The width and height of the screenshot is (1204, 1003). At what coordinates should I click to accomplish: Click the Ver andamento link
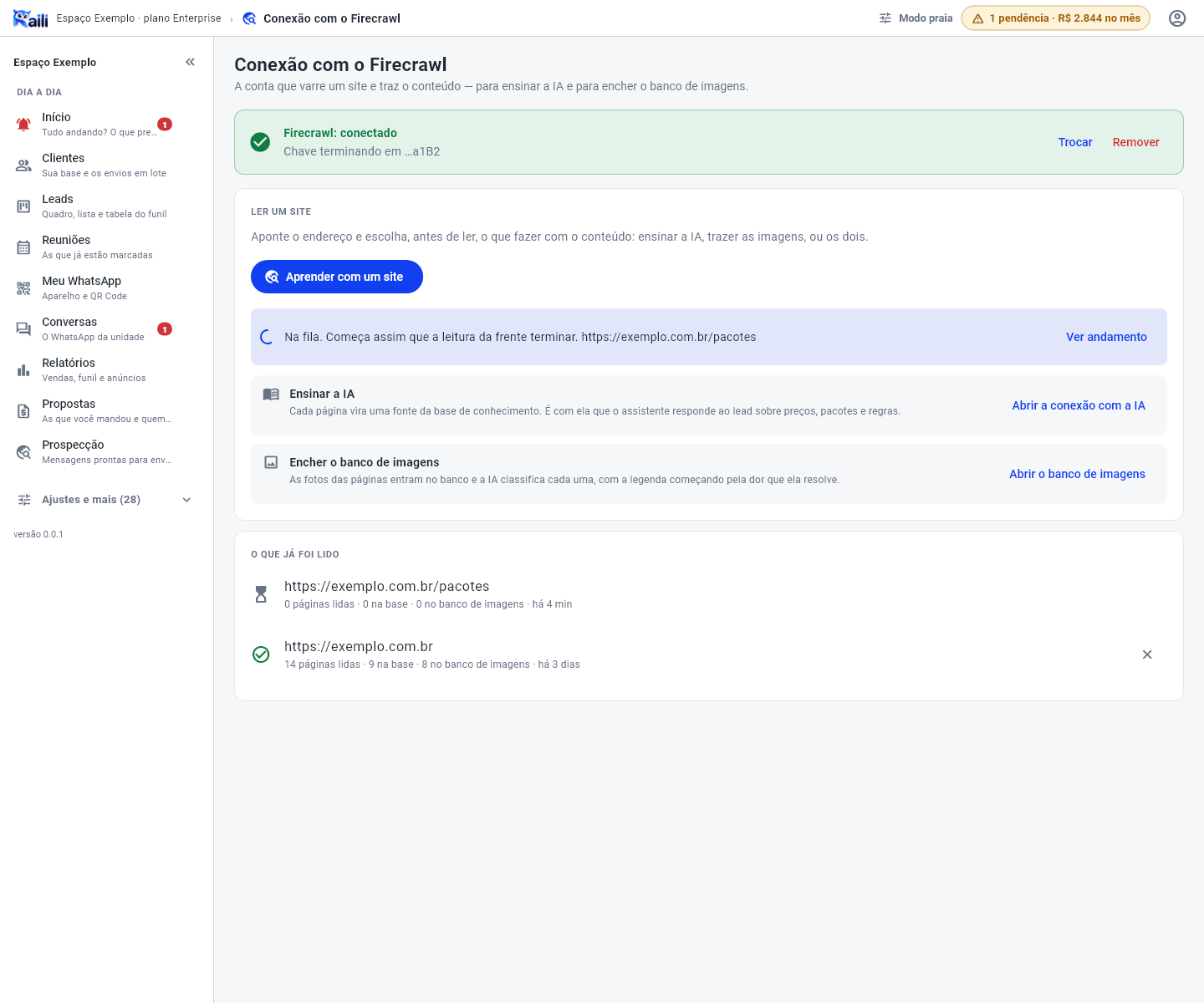pyautogui.click(x=1106, y=337)
